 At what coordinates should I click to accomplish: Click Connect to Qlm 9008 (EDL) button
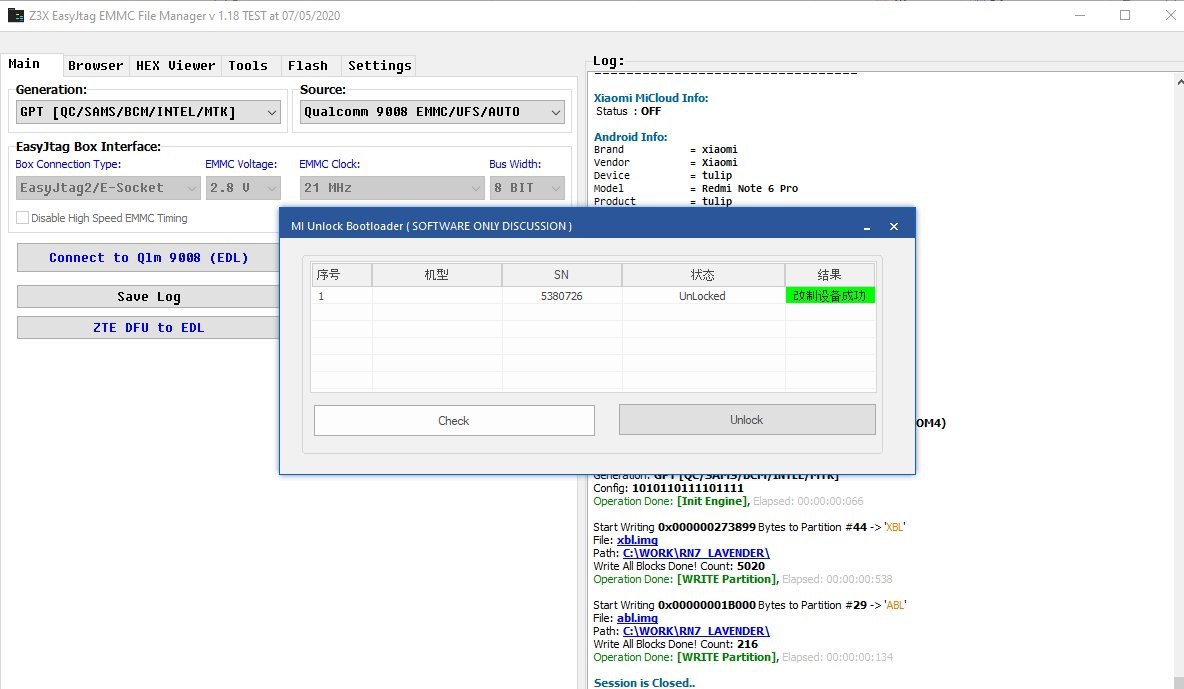[149, 258]
